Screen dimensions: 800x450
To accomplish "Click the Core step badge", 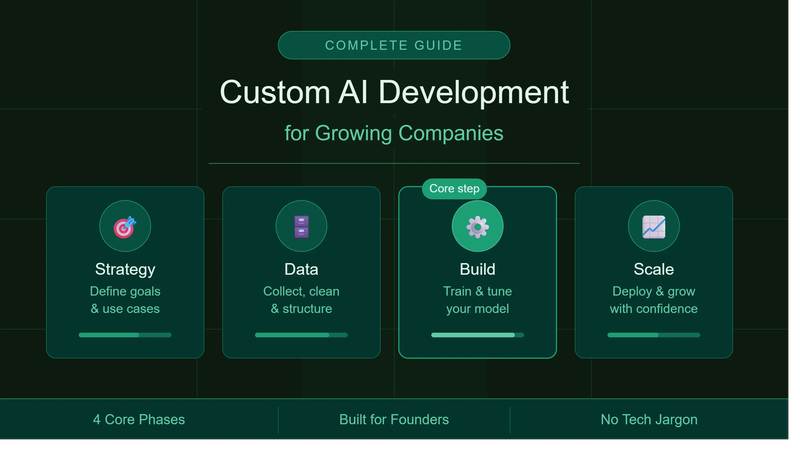I will (454, 188).
